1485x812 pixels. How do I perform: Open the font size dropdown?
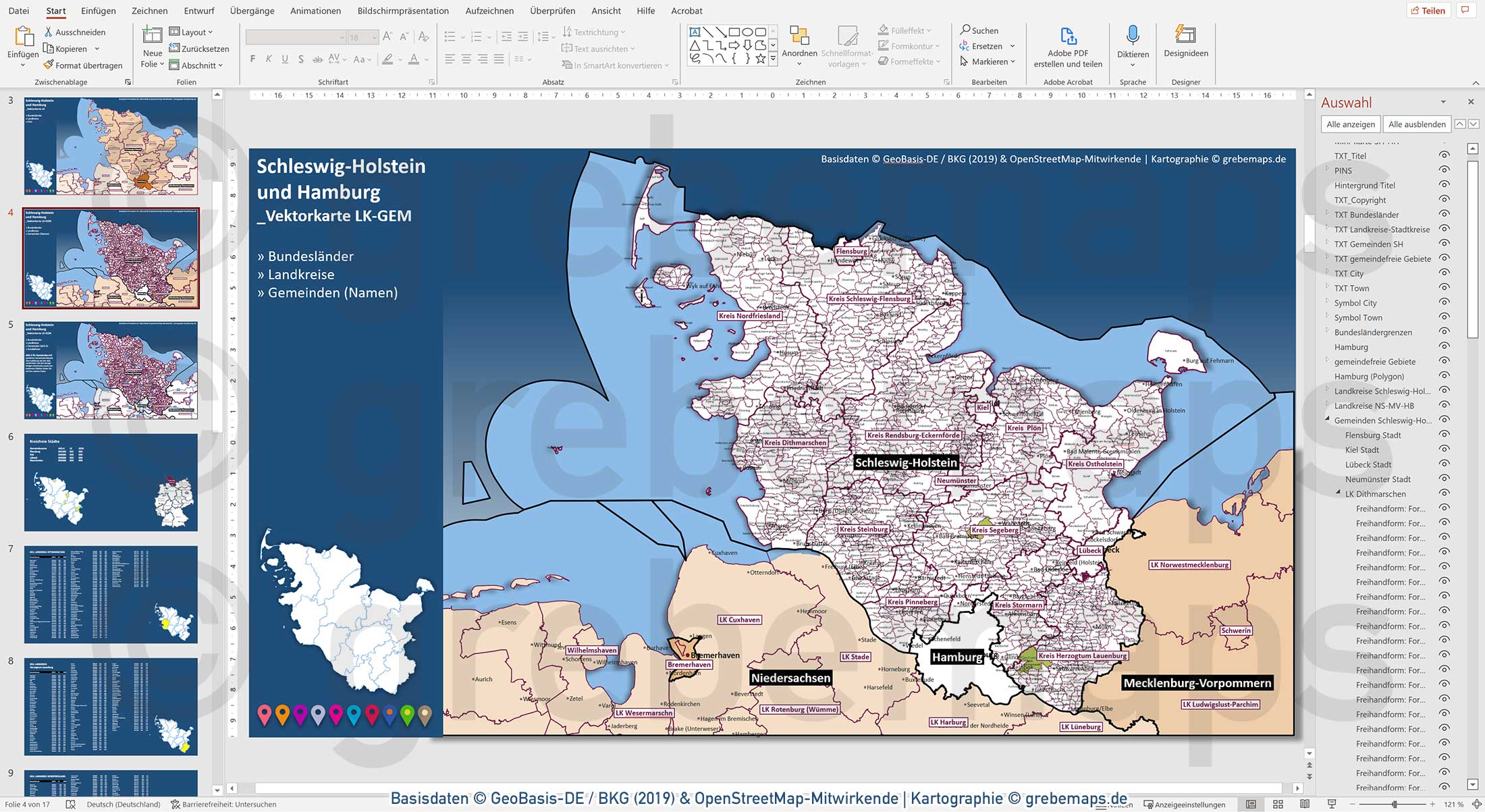point(375,36)
